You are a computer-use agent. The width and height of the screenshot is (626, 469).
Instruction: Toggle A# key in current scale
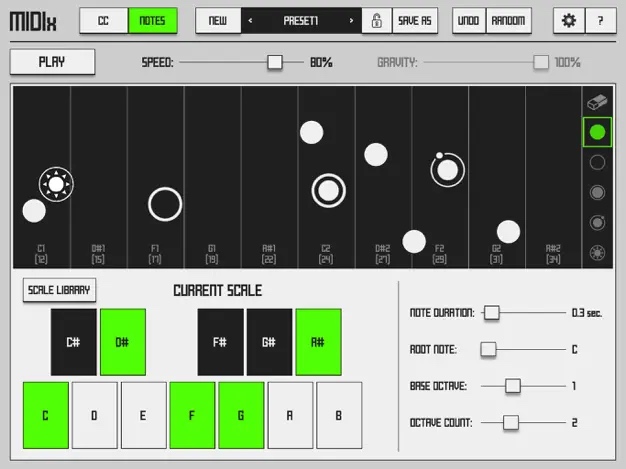pyautogui.click(x=318, y=342)
